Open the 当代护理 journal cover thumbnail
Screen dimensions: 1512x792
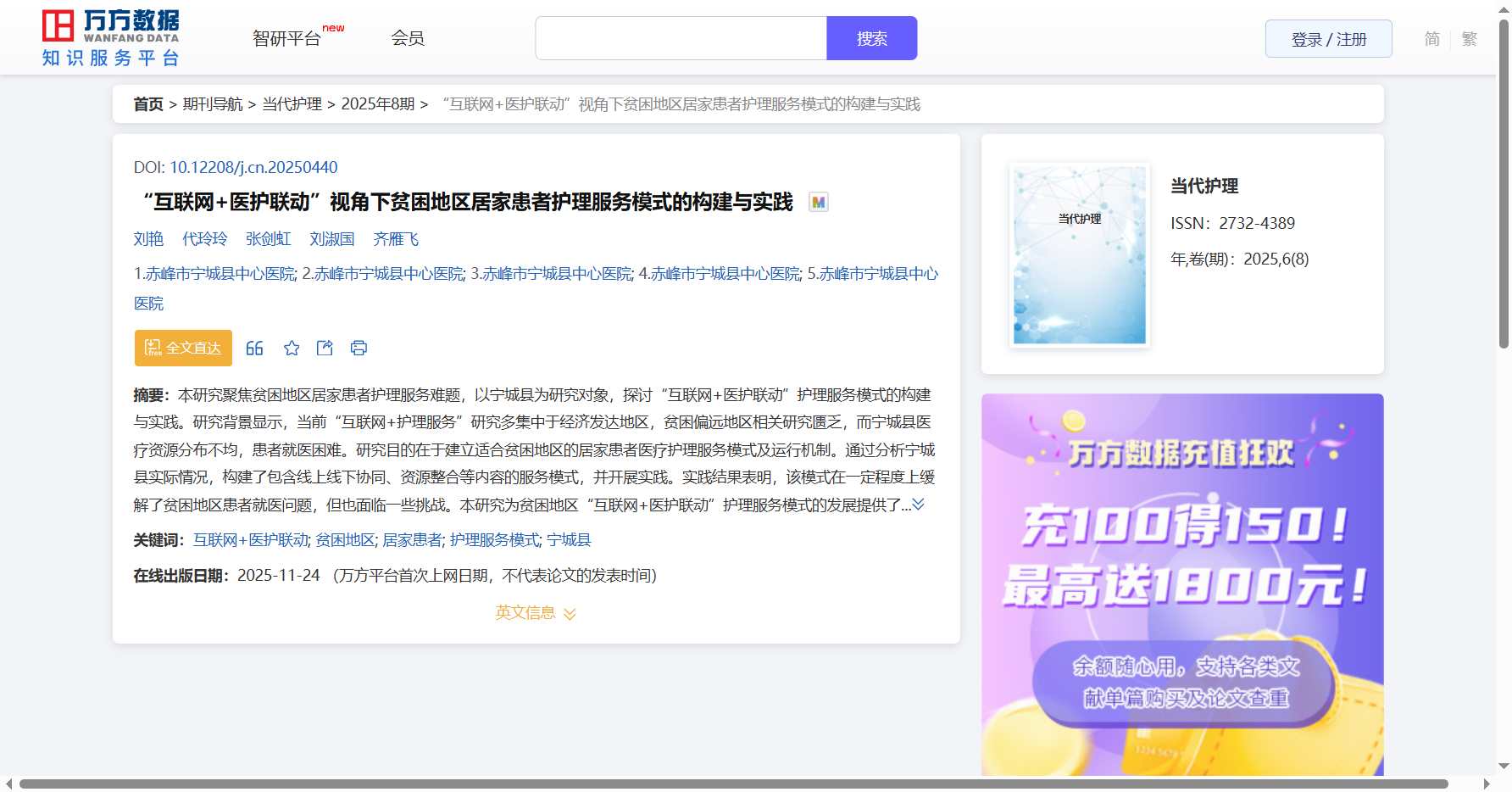[1079, 254]
